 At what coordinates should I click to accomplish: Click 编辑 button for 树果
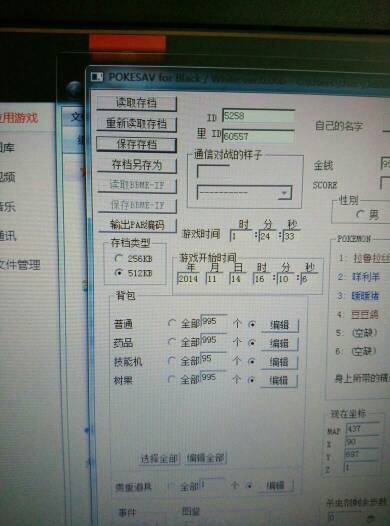click(x=279, y=380)
